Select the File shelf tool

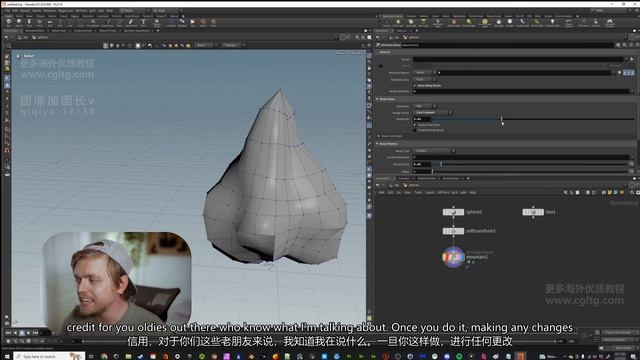point(192,23)
